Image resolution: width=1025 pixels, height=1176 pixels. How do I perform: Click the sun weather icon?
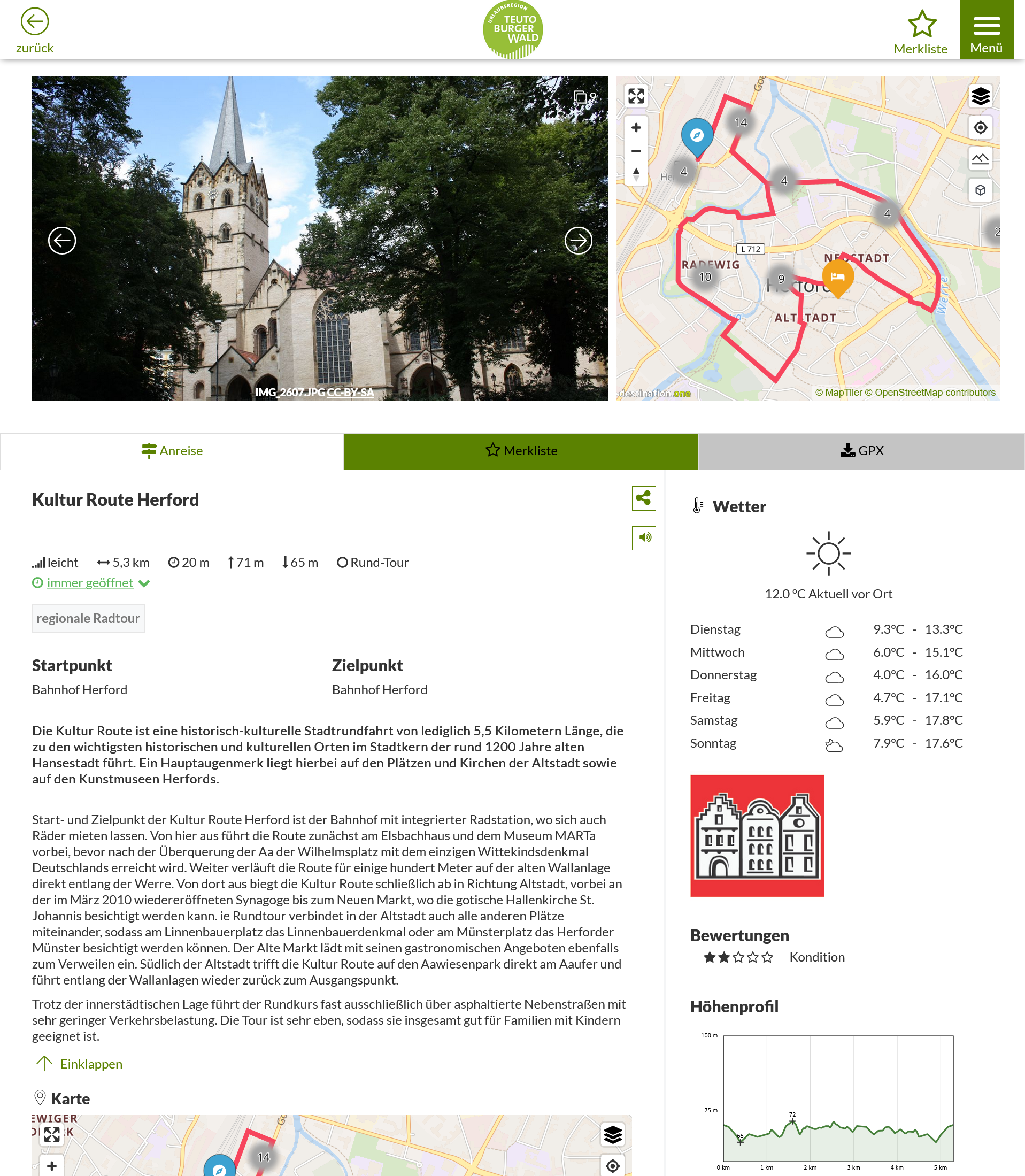pos(828,553)
